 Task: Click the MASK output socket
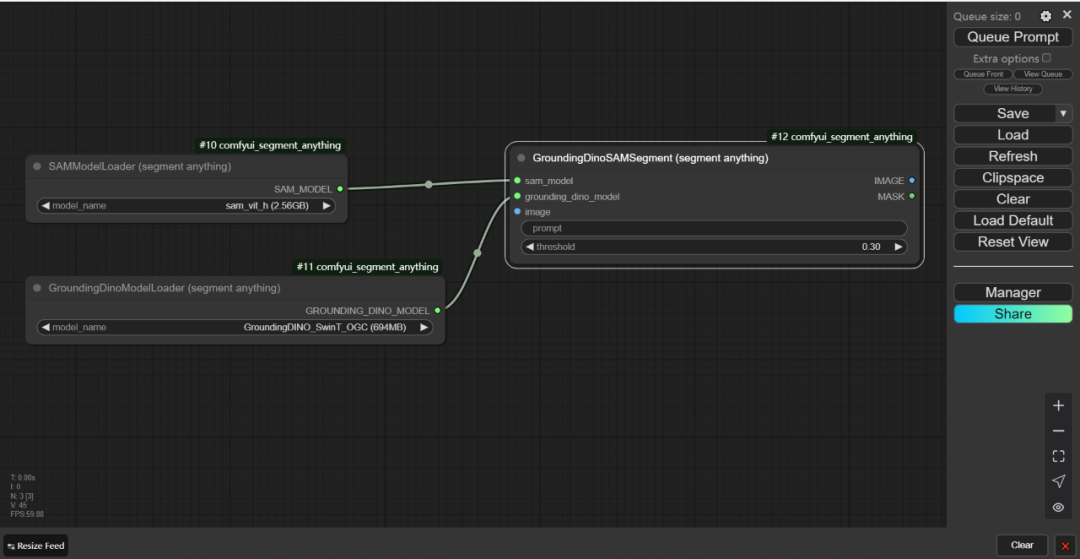pos(912,196)
